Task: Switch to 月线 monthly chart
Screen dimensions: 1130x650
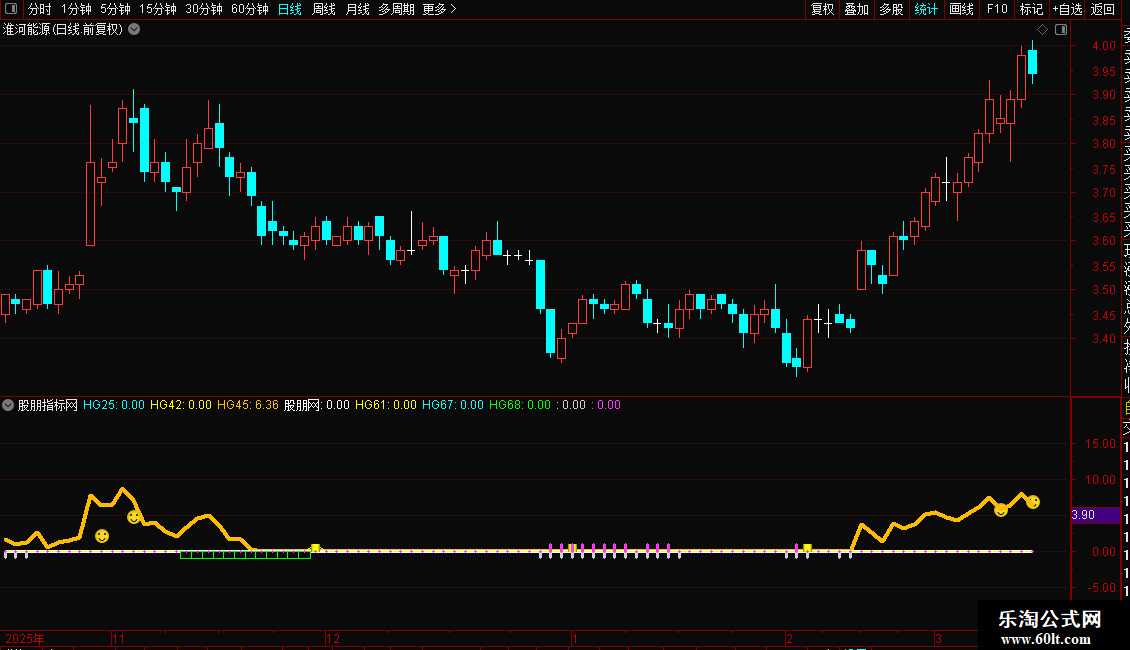Action: click(x=357, y=9)
